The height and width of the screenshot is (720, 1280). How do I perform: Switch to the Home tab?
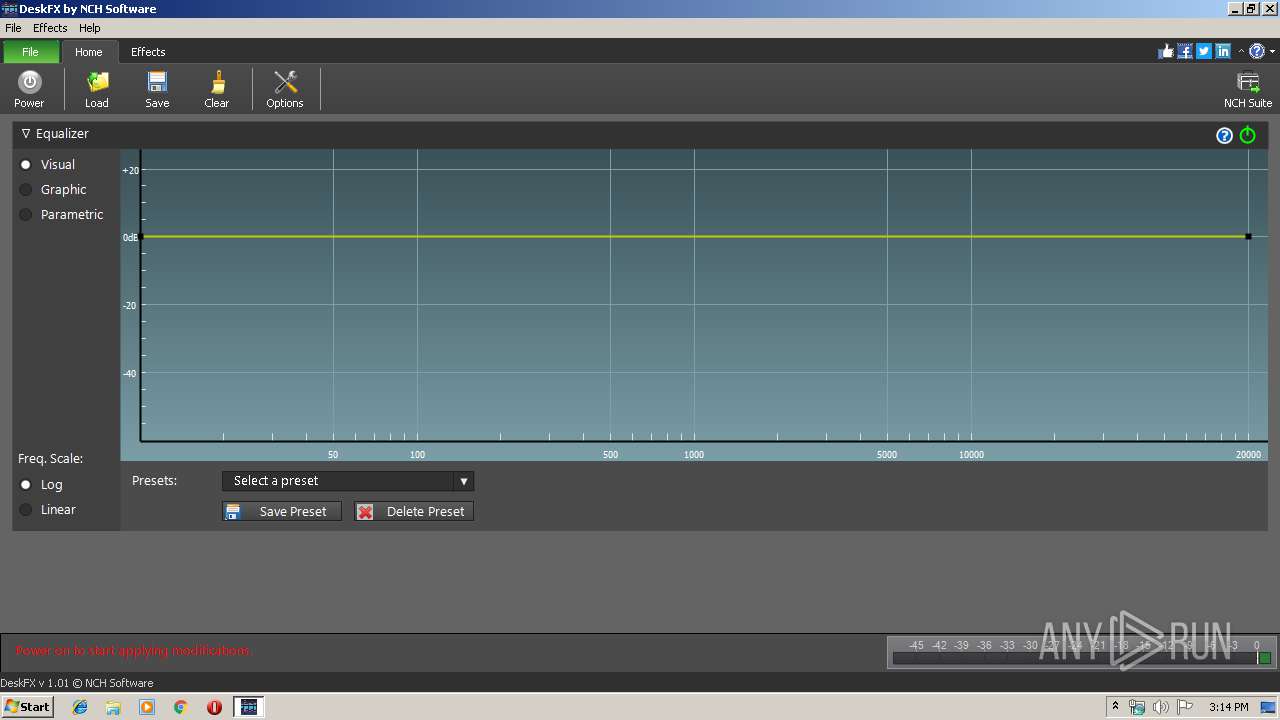pos(89,52)
